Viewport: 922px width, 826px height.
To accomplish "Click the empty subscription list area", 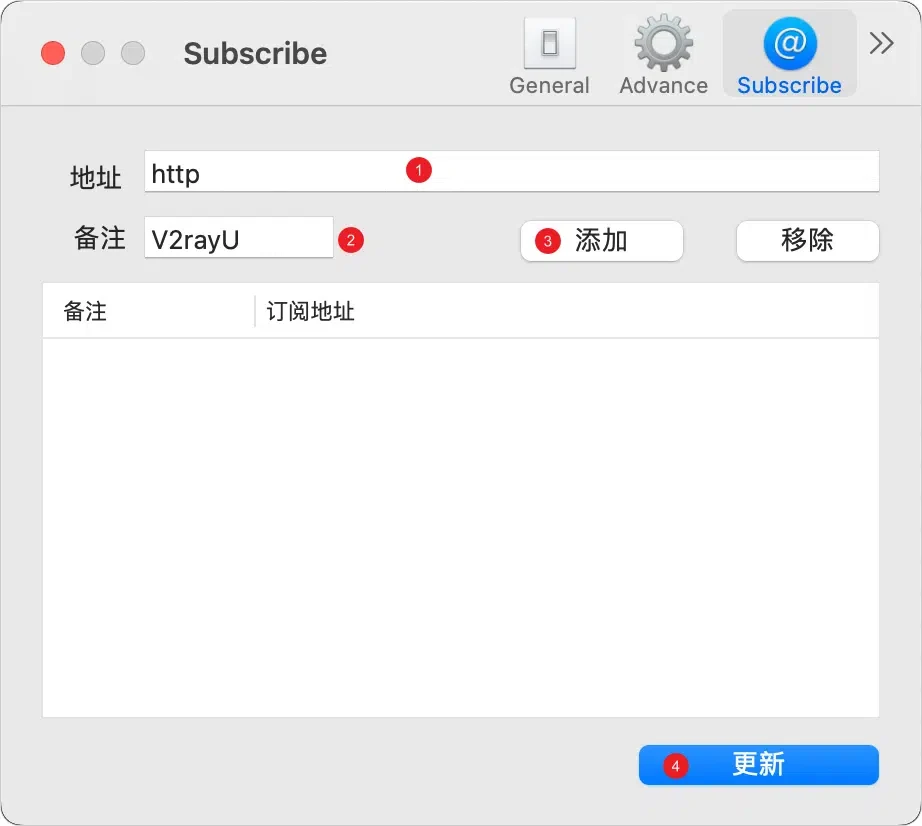I will click(x=460, y=527).
